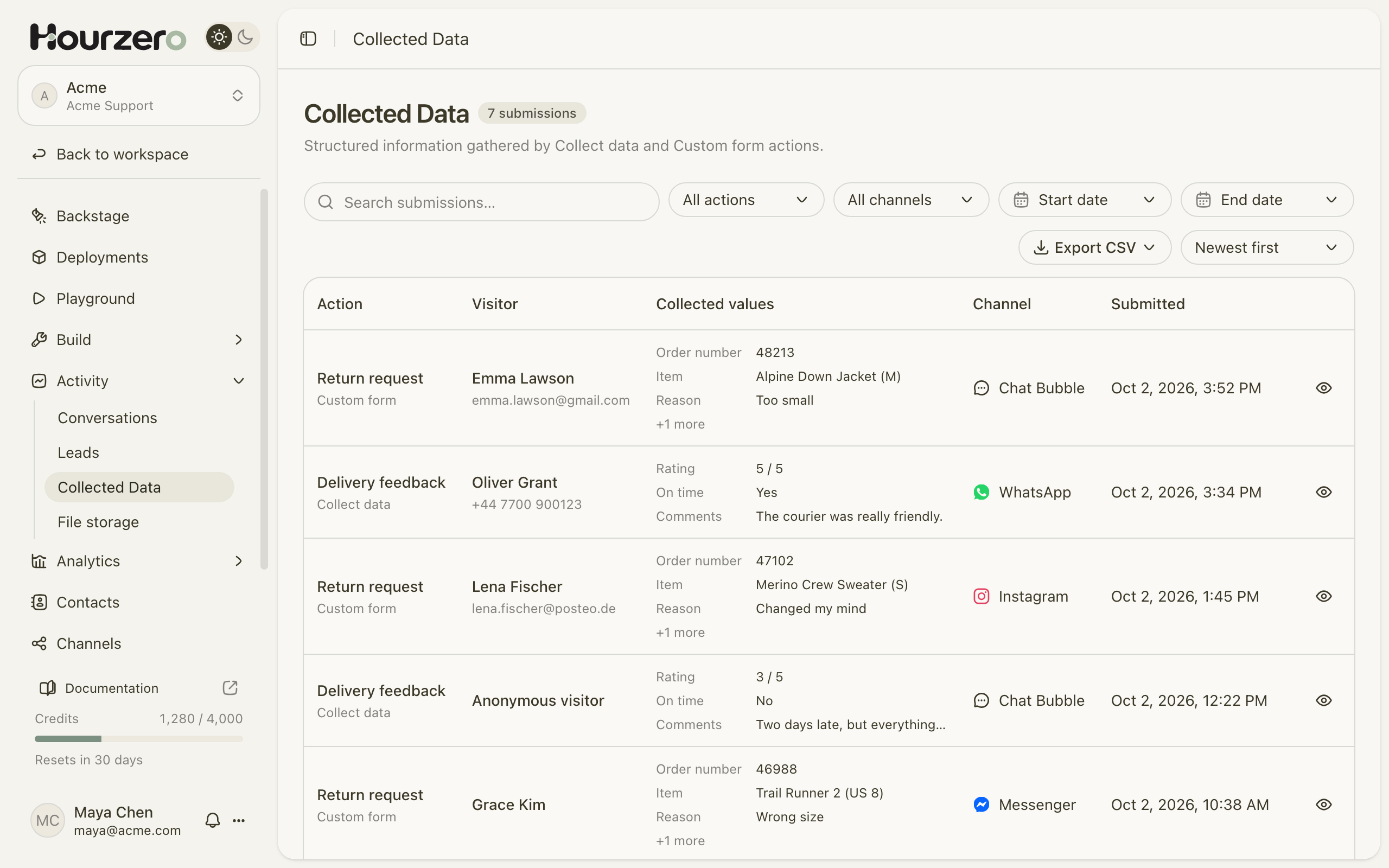1389x868 pixels.
Task: Open Conversations sub-item
Action: (x=139, y=418)
